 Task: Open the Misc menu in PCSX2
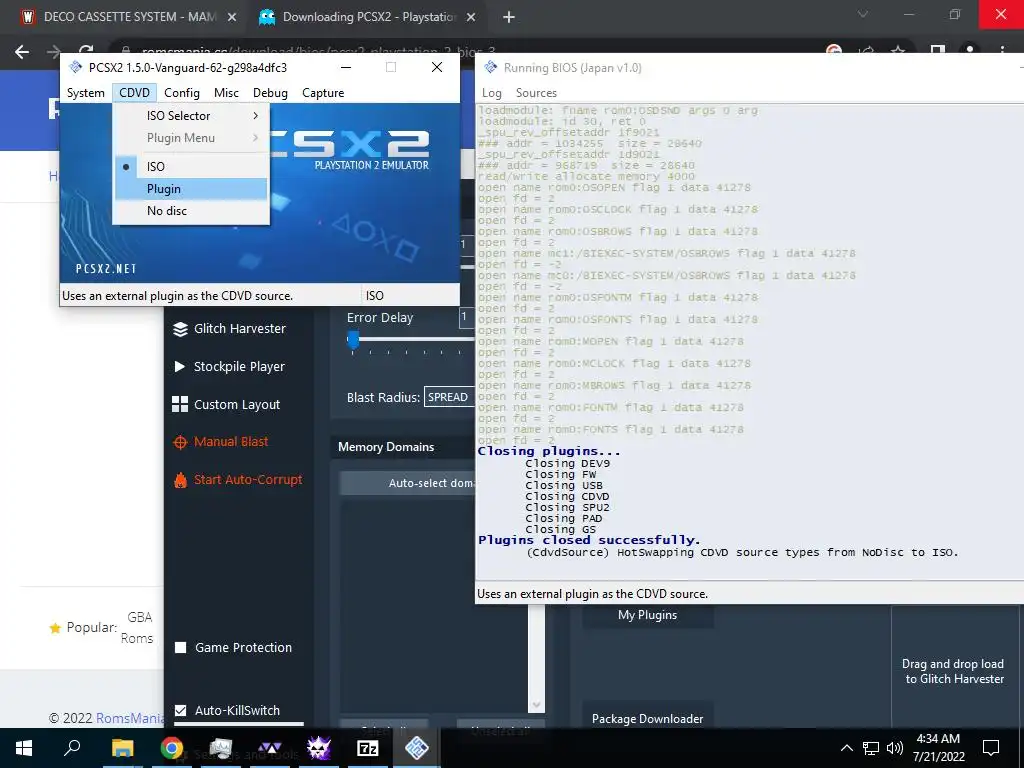pos(226,93)
